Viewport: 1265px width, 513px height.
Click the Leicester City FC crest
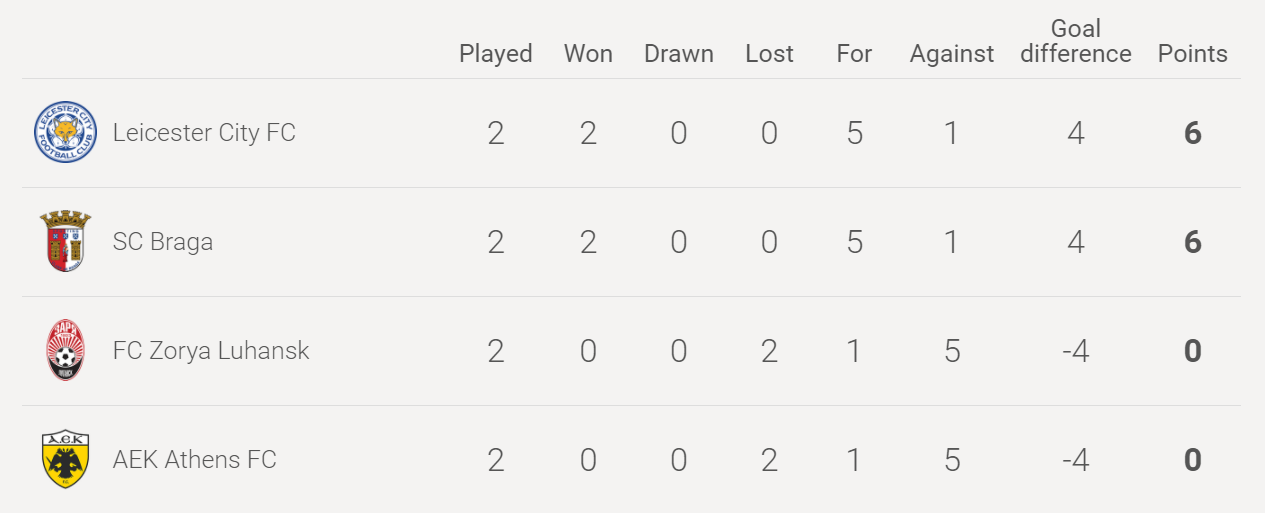click(65, 133)
